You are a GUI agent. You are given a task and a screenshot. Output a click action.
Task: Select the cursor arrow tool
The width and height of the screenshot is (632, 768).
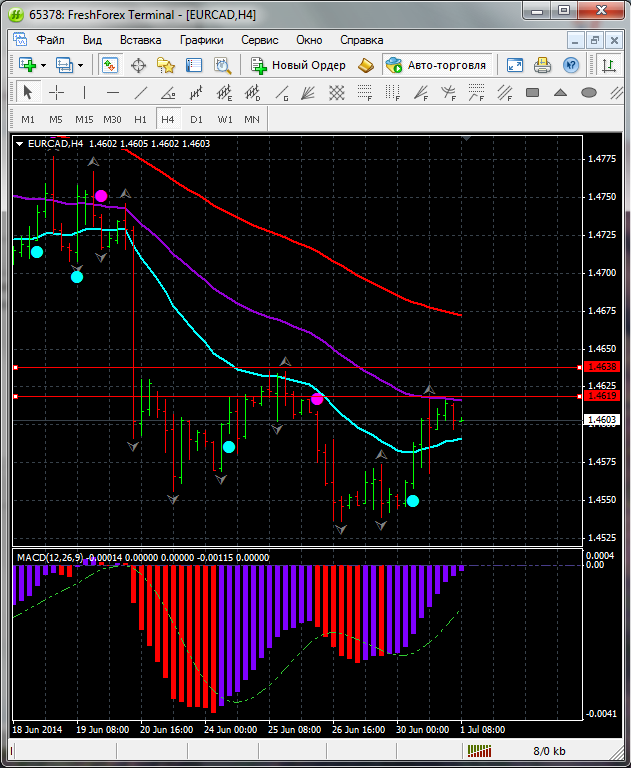(27, 93)
